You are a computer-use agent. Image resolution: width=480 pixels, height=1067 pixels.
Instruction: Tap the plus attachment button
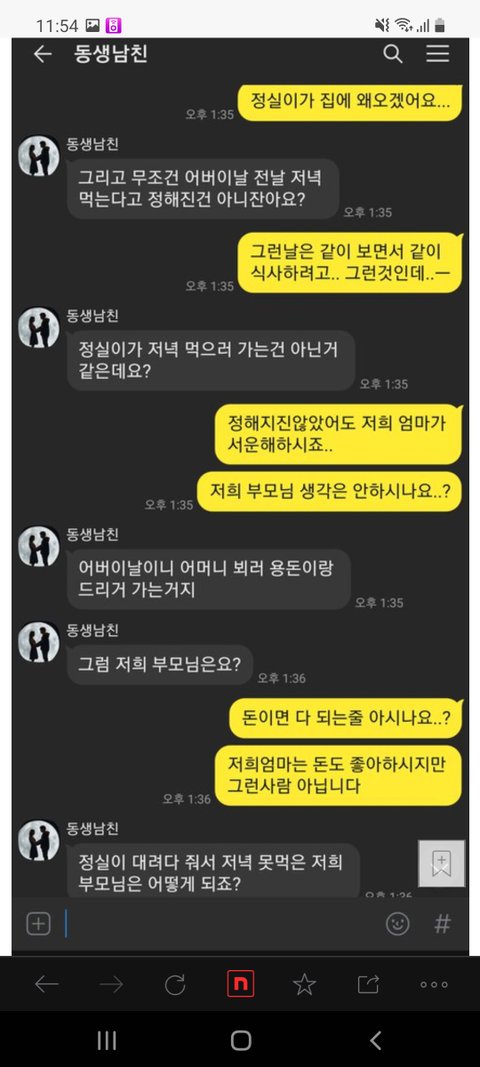pos(38,923)
